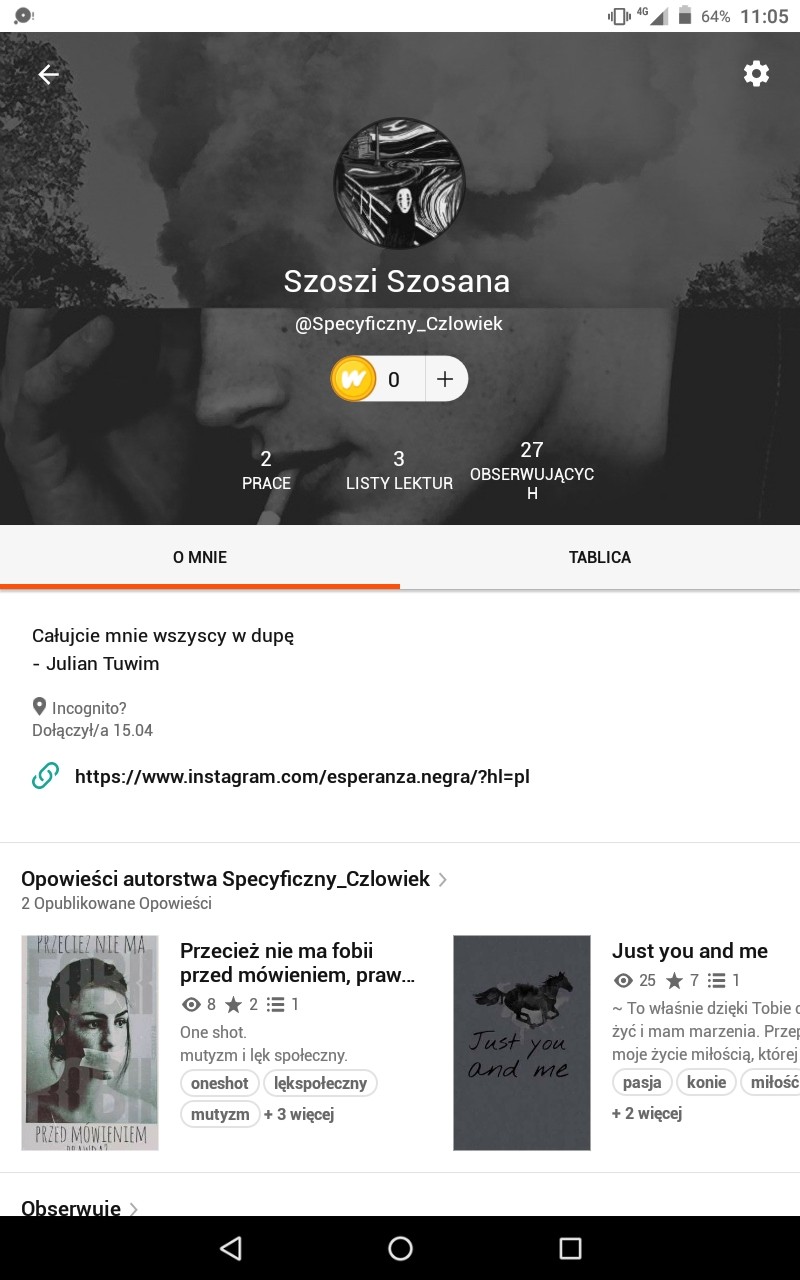800x1280 pixels.
Task: Tap the 'oneshot' tag
Action: point(220,1083)
